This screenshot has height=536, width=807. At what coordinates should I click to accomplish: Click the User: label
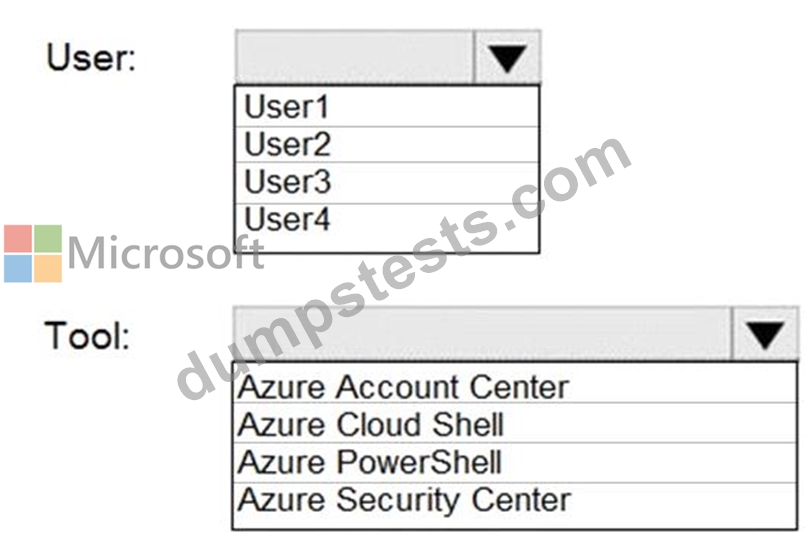(x=91, y=57)
